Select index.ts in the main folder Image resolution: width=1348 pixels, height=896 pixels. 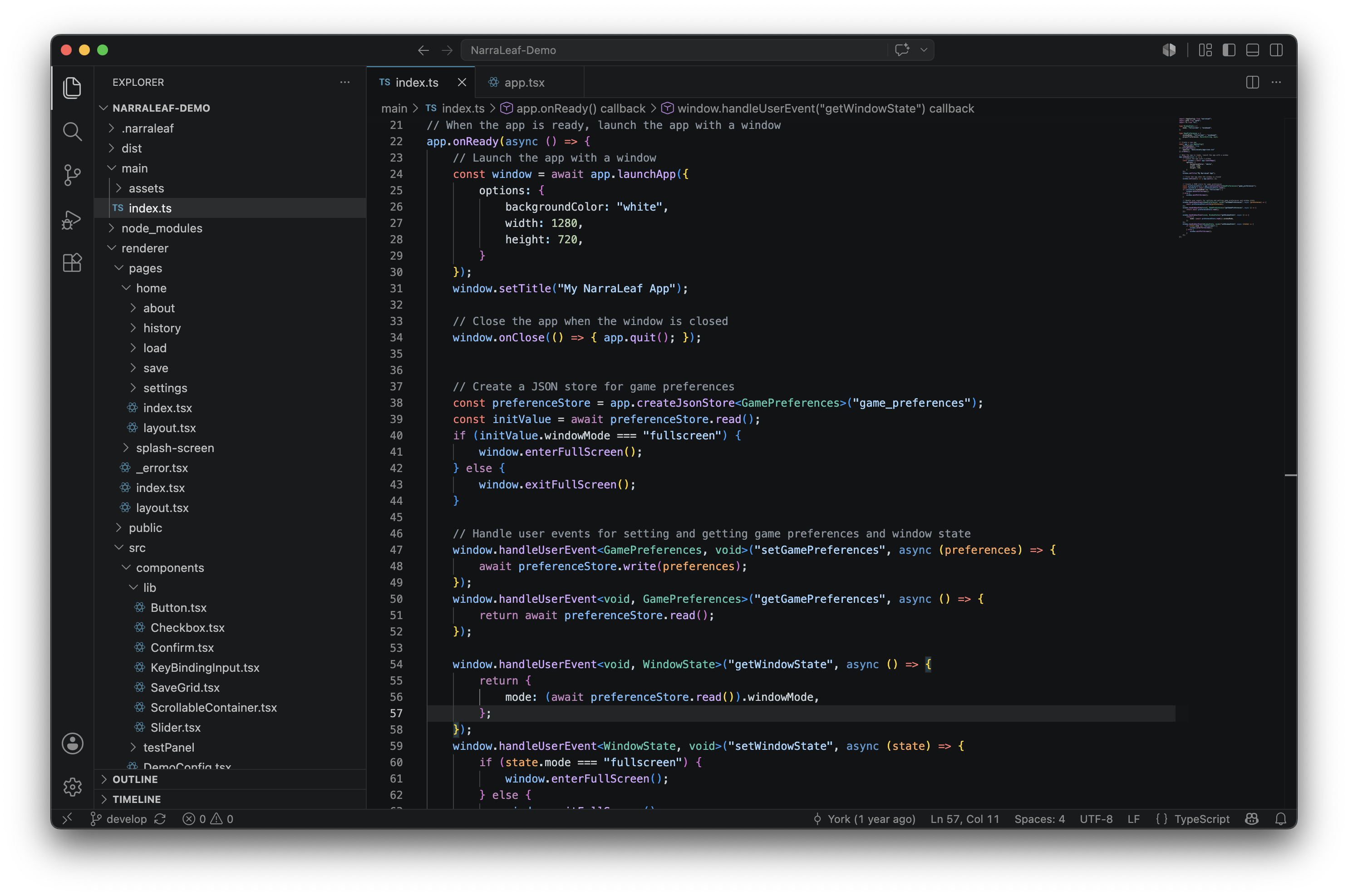(230, 208)
